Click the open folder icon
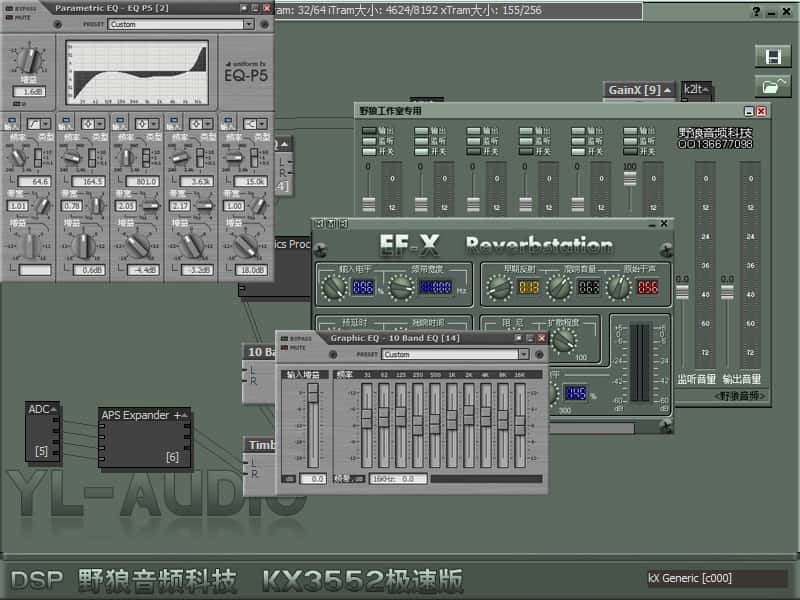The height and width of the screenshot is (600, 800). pyautogui.click(x=773, y=86)
